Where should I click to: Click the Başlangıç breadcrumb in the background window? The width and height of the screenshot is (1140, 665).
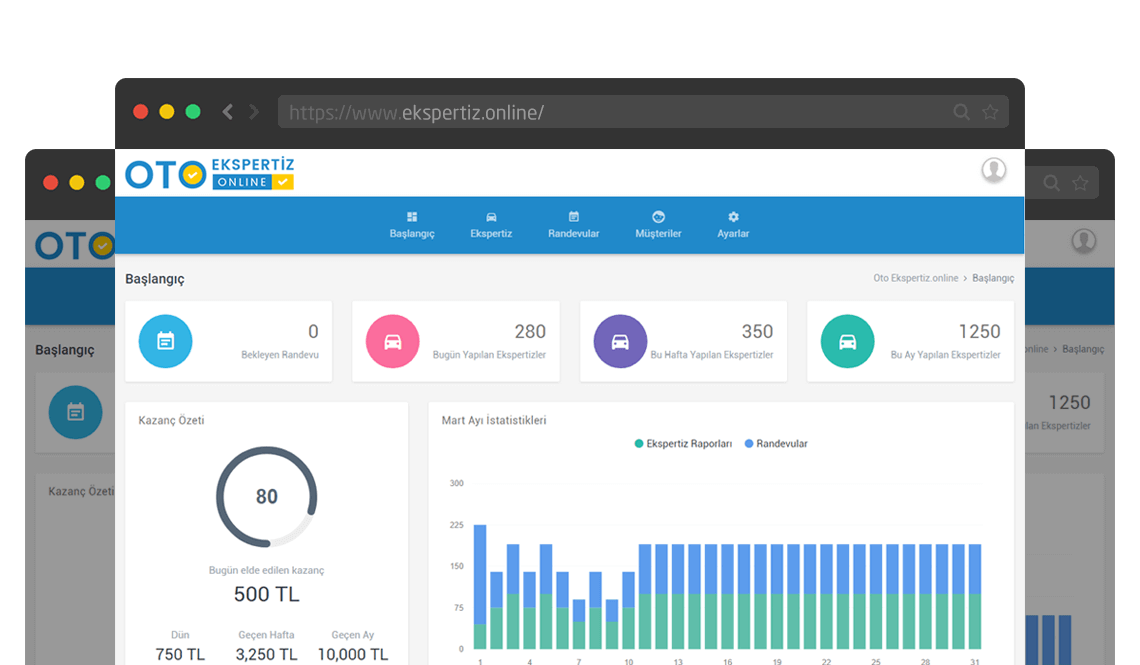tap(1083, 350)
